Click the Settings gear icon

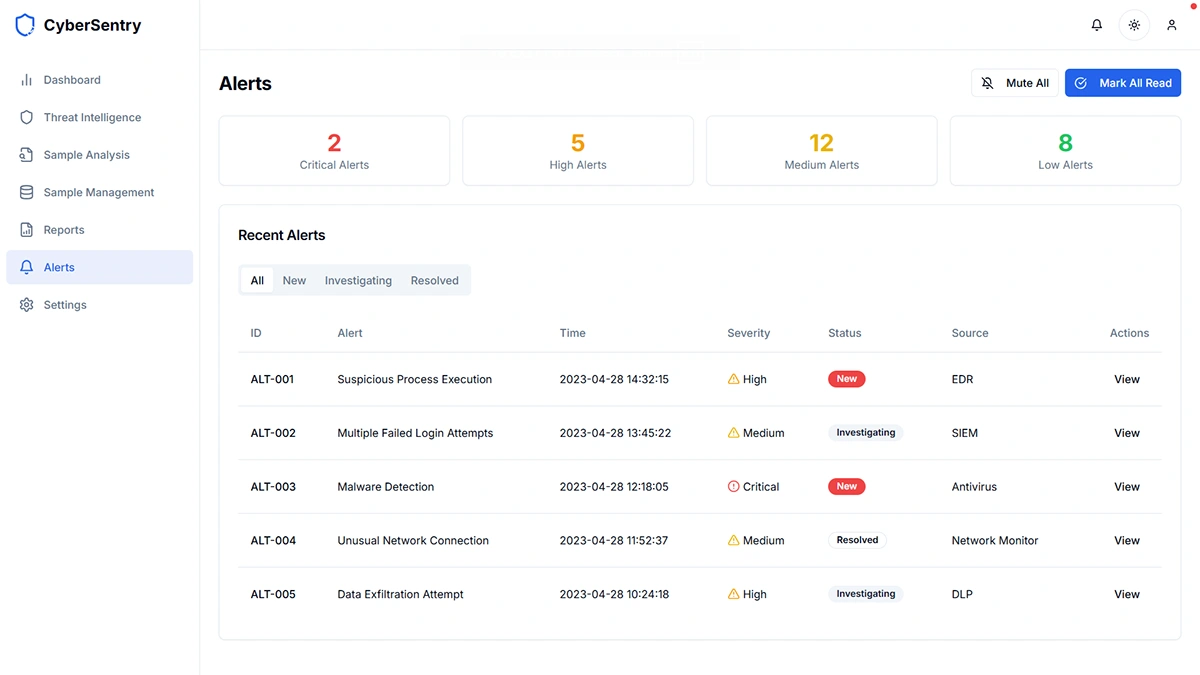[27, 305]
